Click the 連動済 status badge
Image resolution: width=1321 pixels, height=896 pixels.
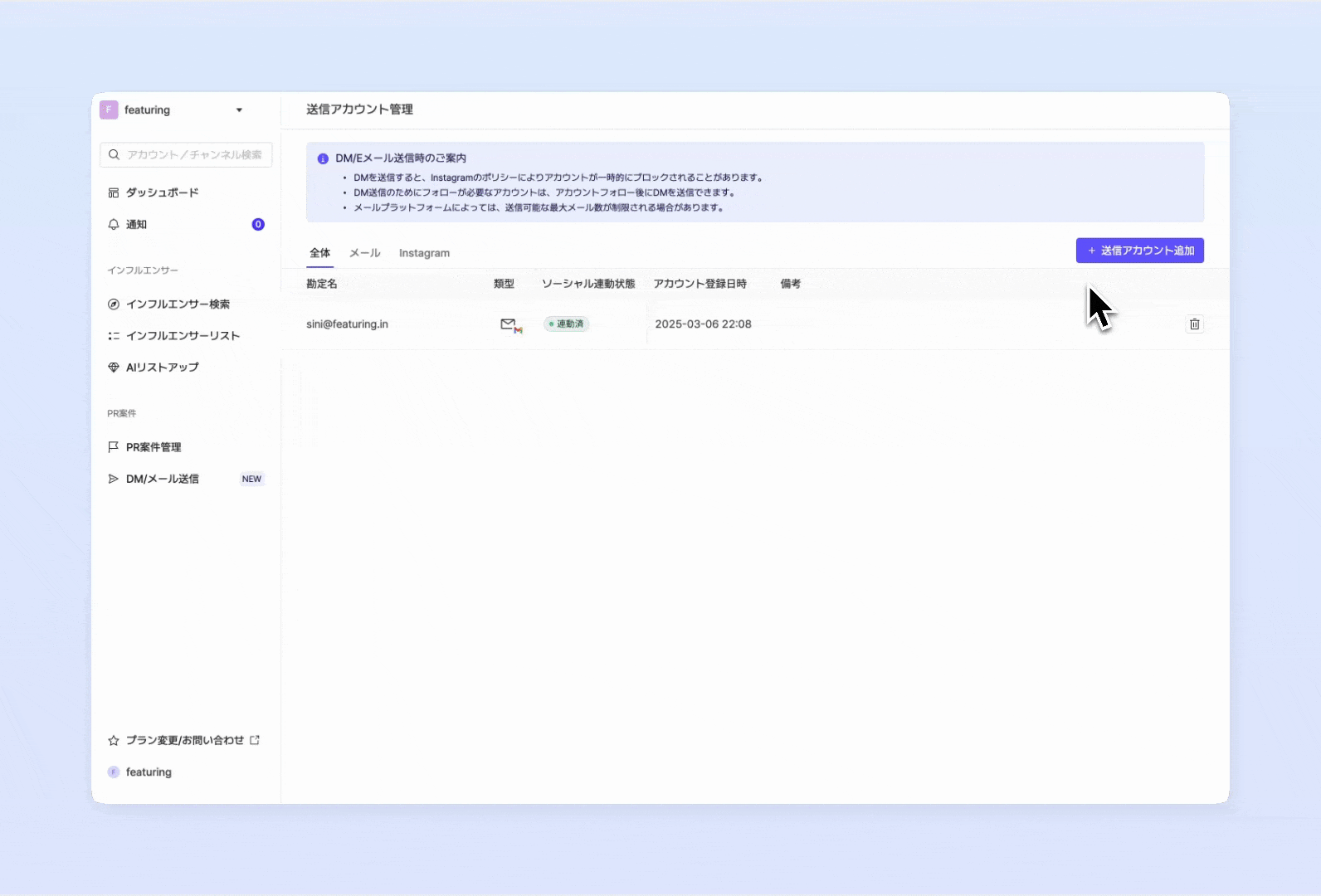pos(567,324)
